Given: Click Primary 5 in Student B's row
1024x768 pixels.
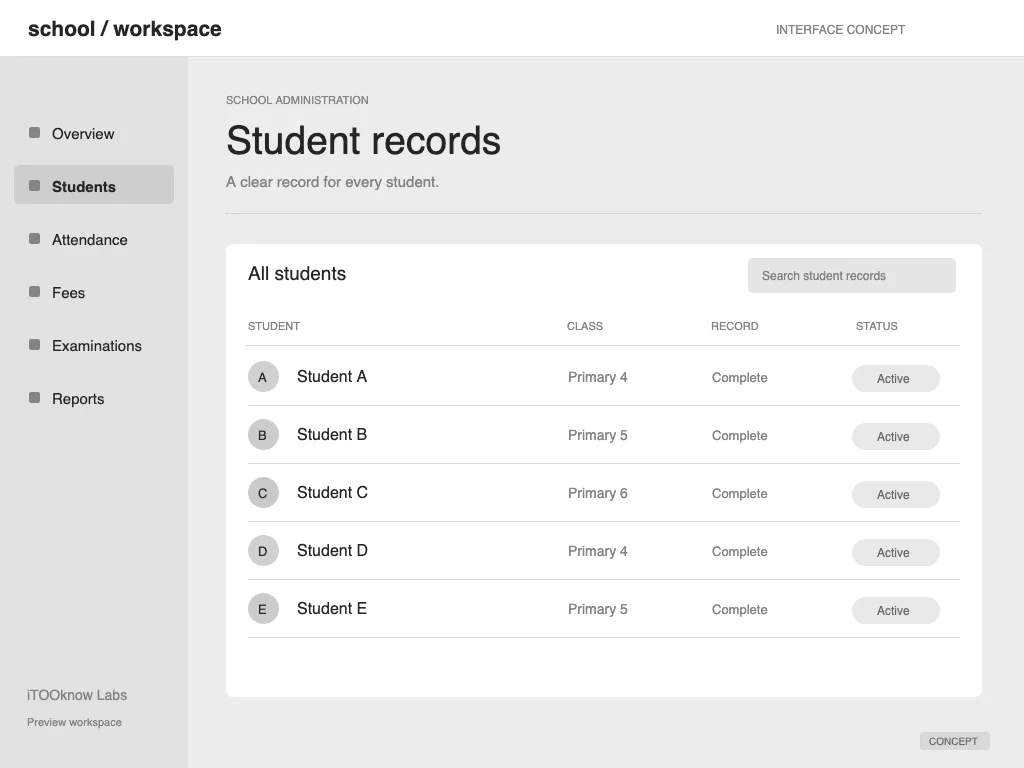Looking at the screenshot, I should [598, 436].
